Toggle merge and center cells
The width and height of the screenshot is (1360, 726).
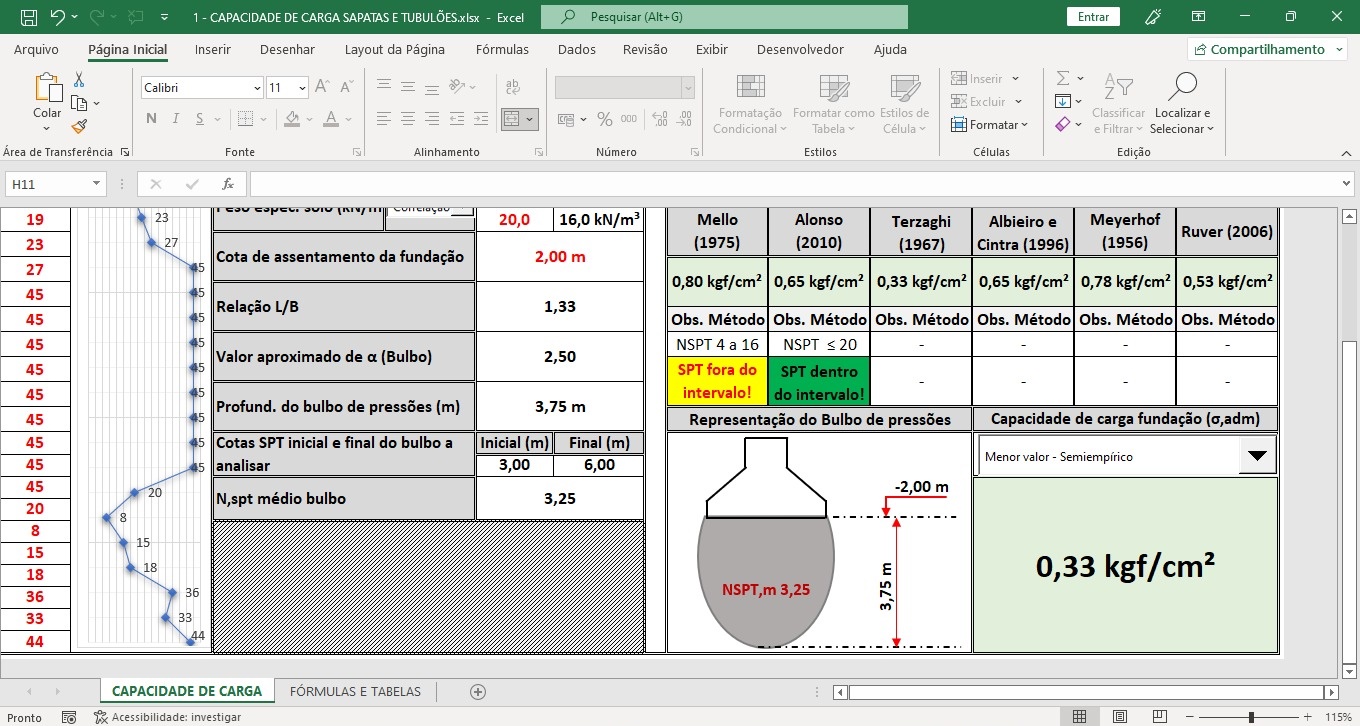click(x=512, y=119)
